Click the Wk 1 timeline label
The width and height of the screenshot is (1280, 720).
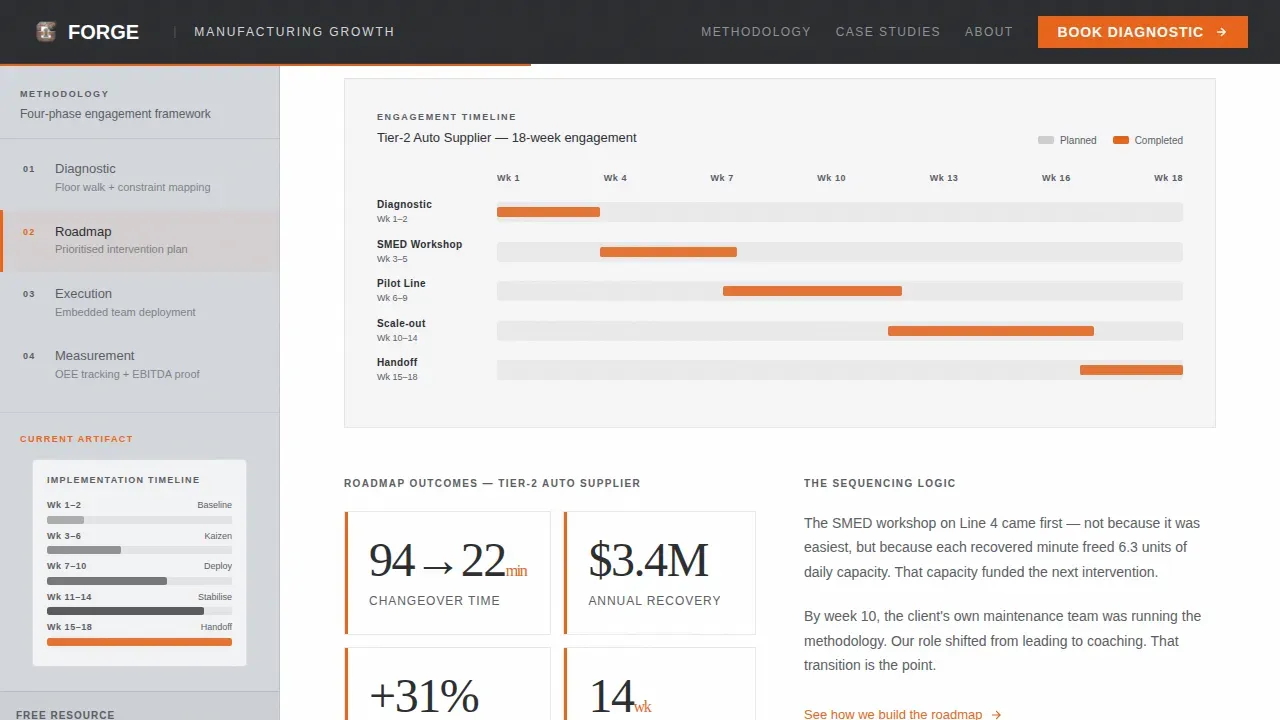tap(508, 178)
